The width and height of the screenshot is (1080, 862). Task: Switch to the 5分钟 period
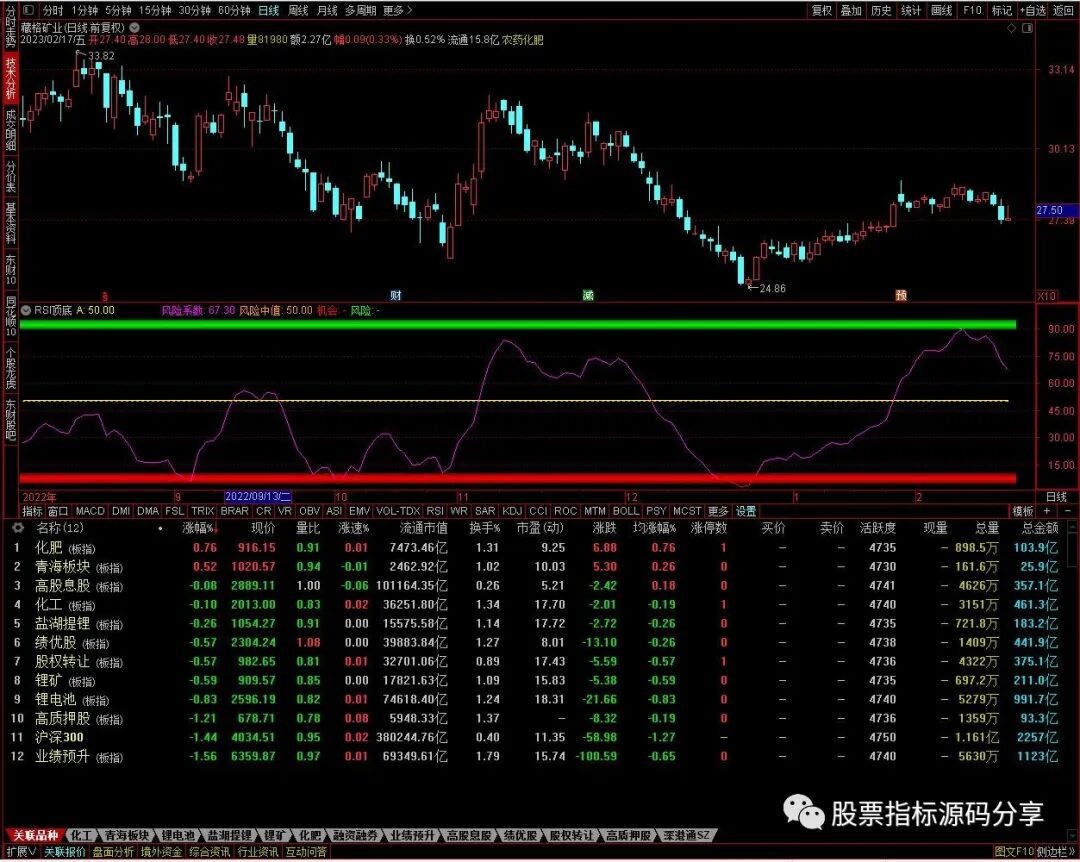[x=118, y=10]
